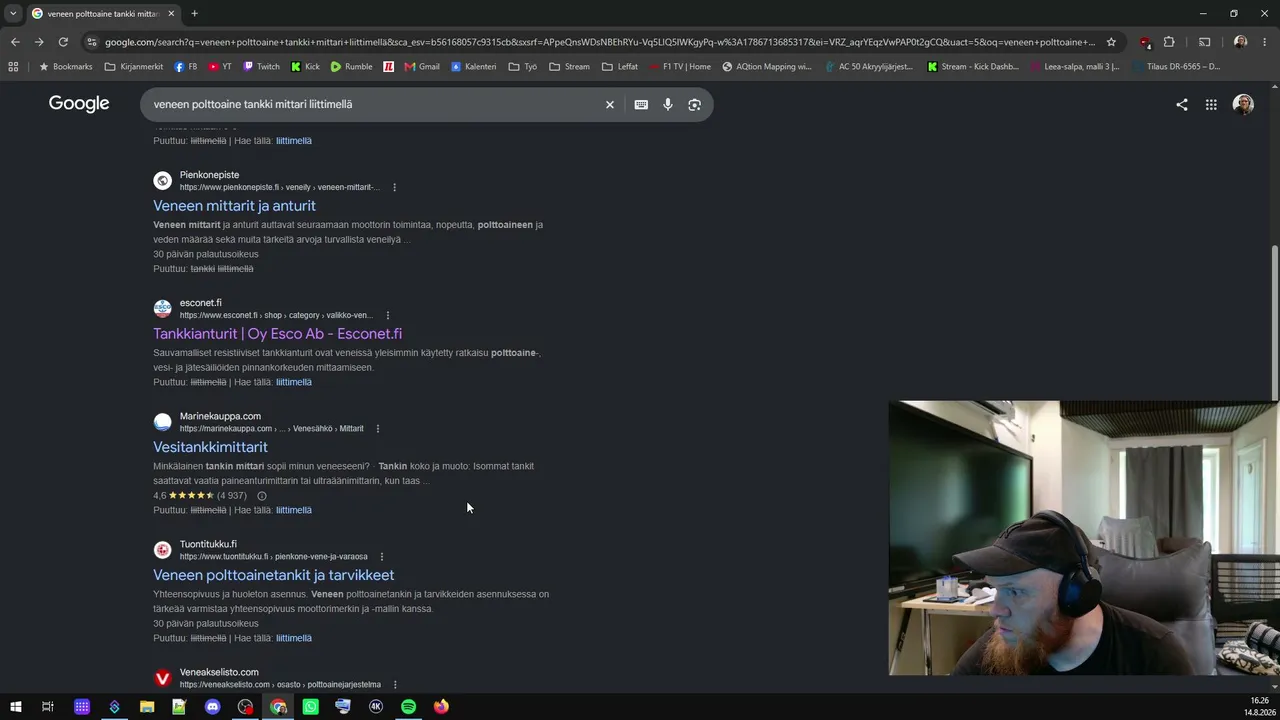Open the F1 TV | Home bookmark
Screen dimensions: 1280x720
coord(678,67)
